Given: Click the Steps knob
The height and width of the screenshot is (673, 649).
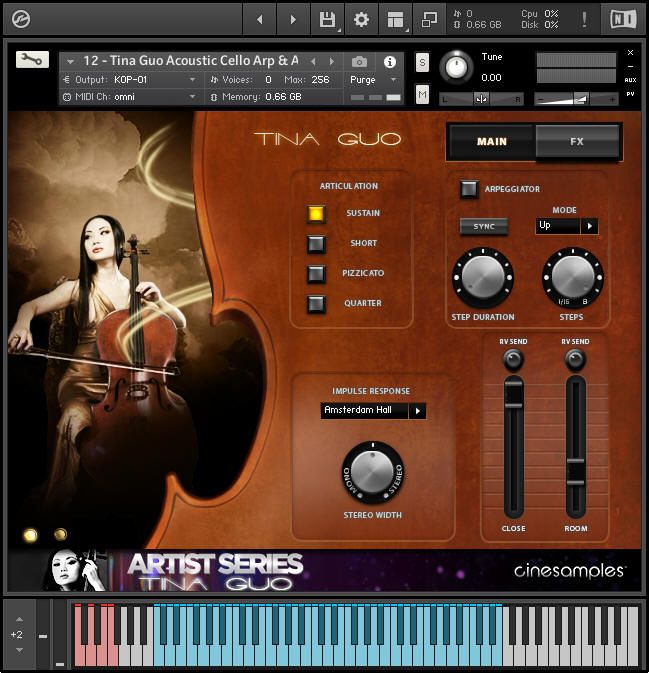Looking at the screenshot, I should 573,277.
